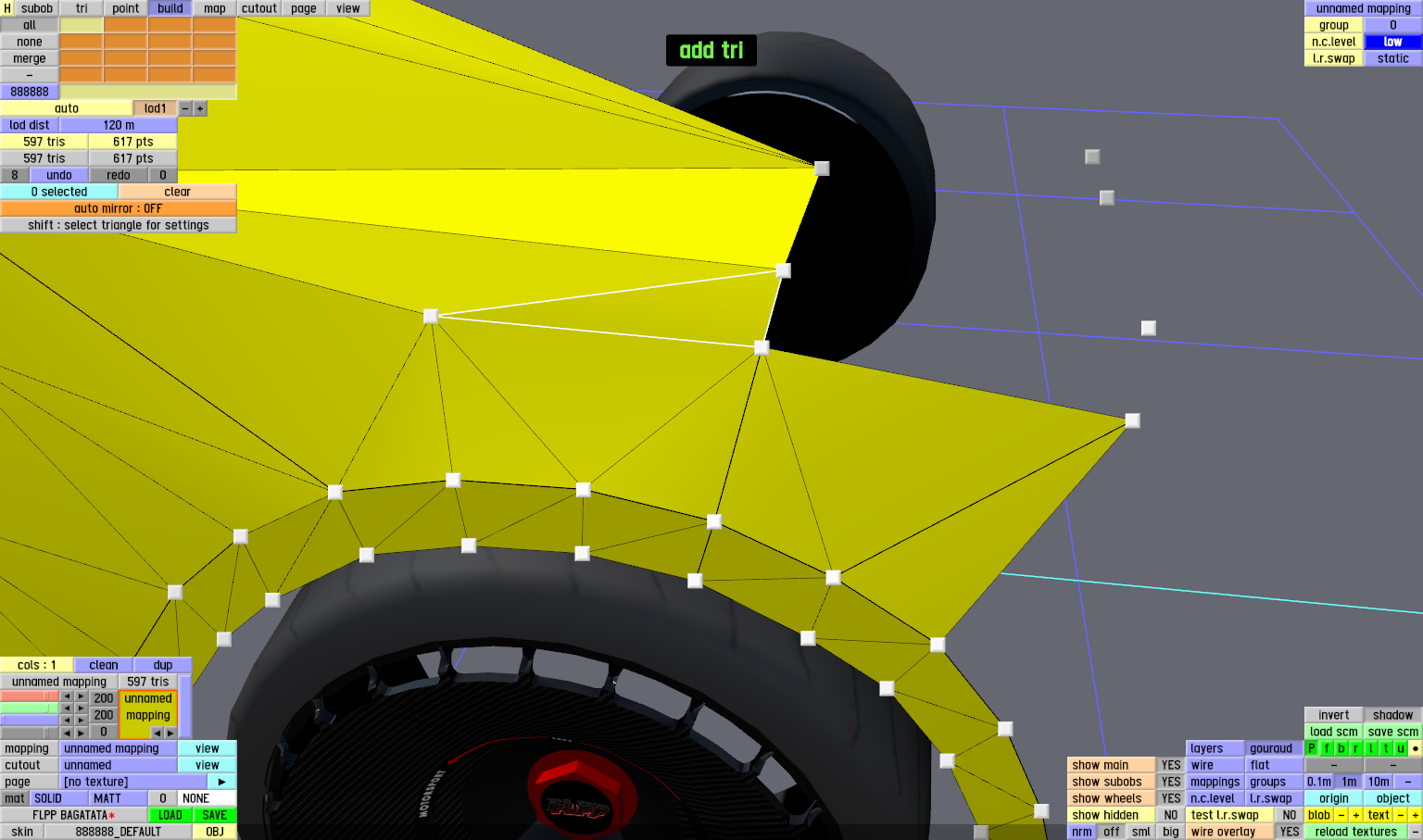Click the green SAVE button
The image size is (1423, 840).
tap(215, 815)
